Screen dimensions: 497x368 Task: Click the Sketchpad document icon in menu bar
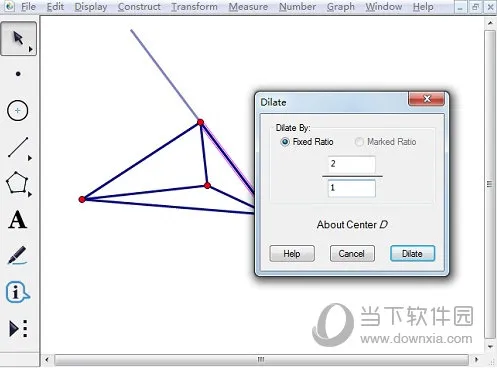(9, 6)
